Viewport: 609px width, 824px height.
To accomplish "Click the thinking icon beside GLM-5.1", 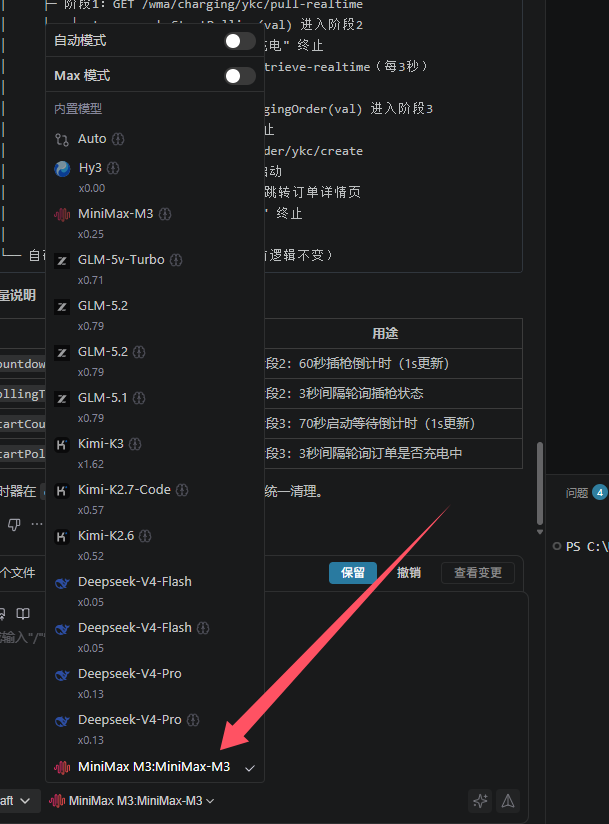I will [x=139, y=398].
